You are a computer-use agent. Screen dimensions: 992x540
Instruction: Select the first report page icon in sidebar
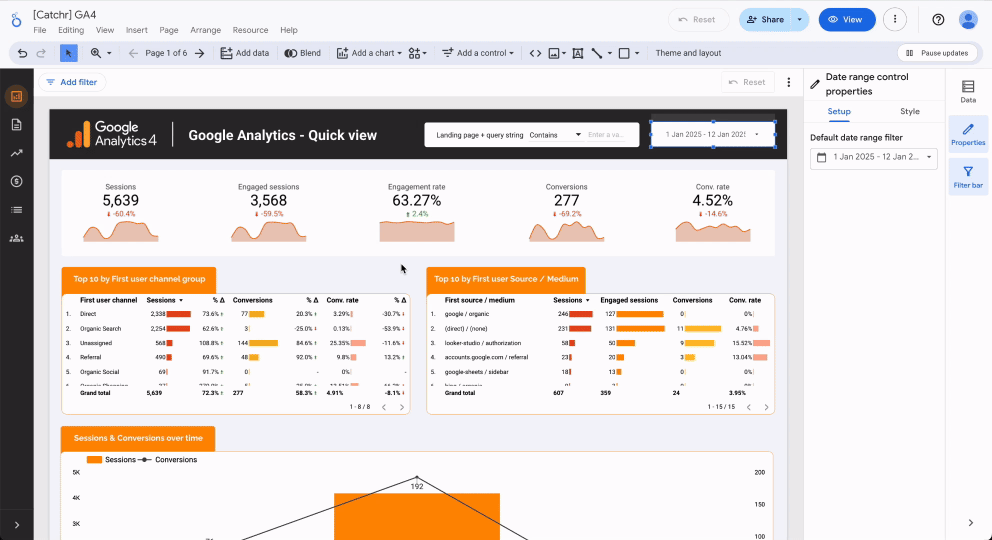16,96
